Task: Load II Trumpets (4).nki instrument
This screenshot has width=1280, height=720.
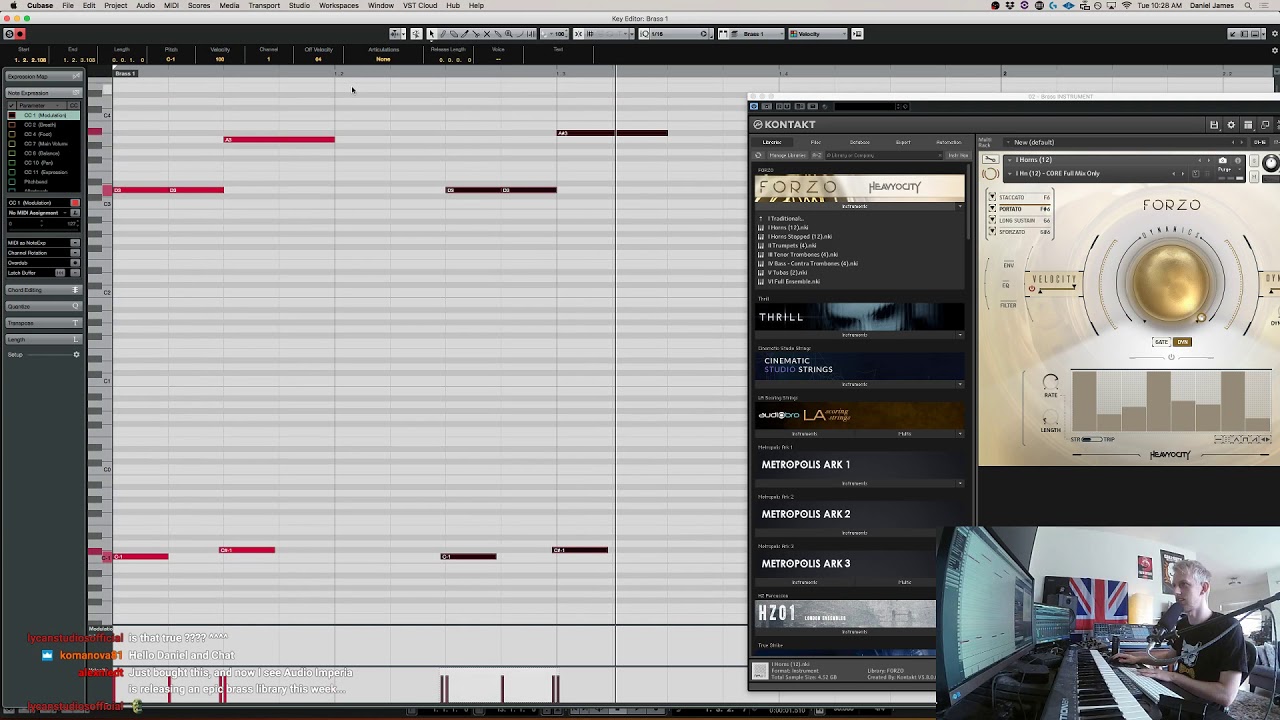Action: [x=792, y=245]
